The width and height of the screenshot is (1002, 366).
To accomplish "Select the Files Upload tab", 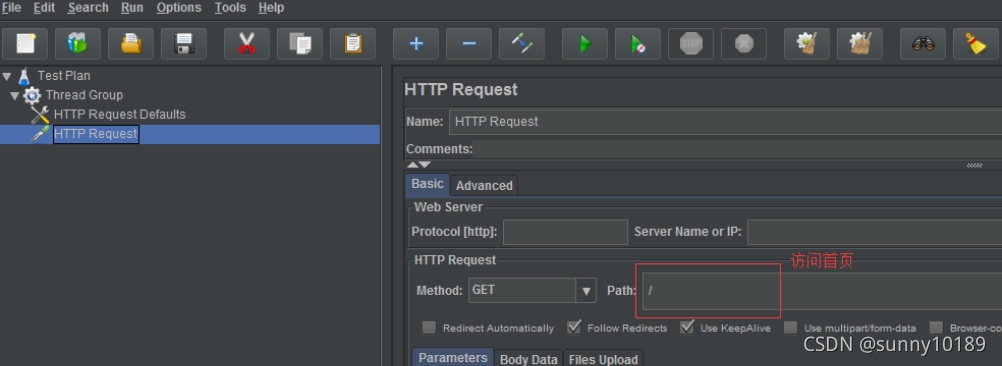I will 603,359.
